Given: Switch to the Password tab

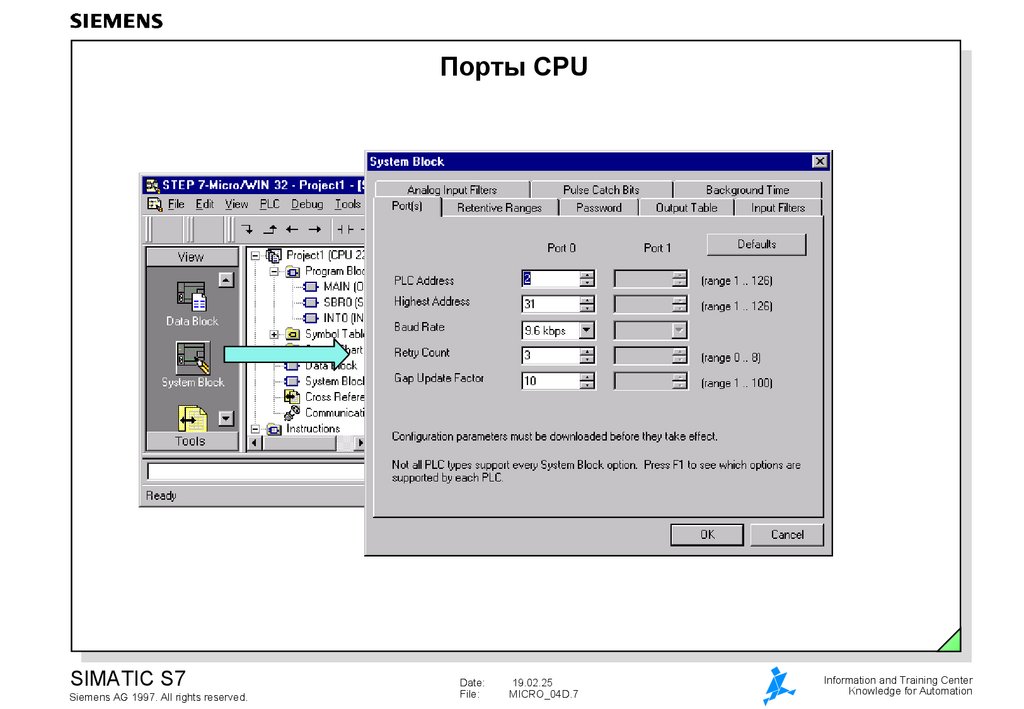Looking at the screenshot, I should 598,208.
